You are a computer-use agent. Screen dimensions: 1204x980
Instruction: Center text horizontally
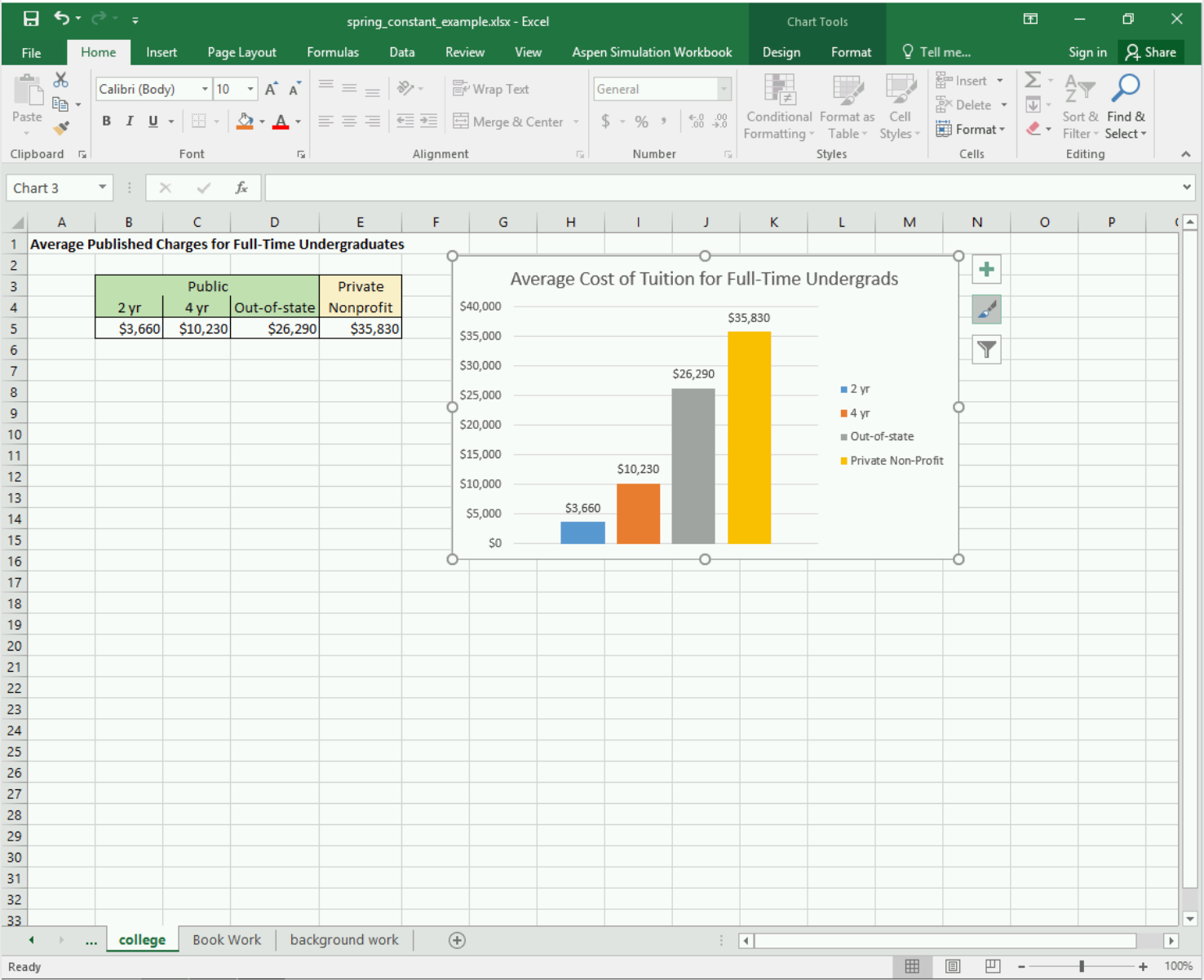coord(349,121)
